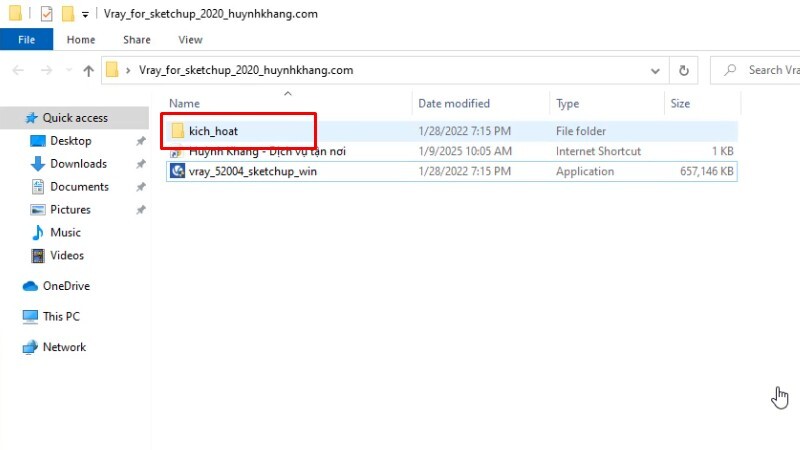Go up one folder level

(89, 70)
